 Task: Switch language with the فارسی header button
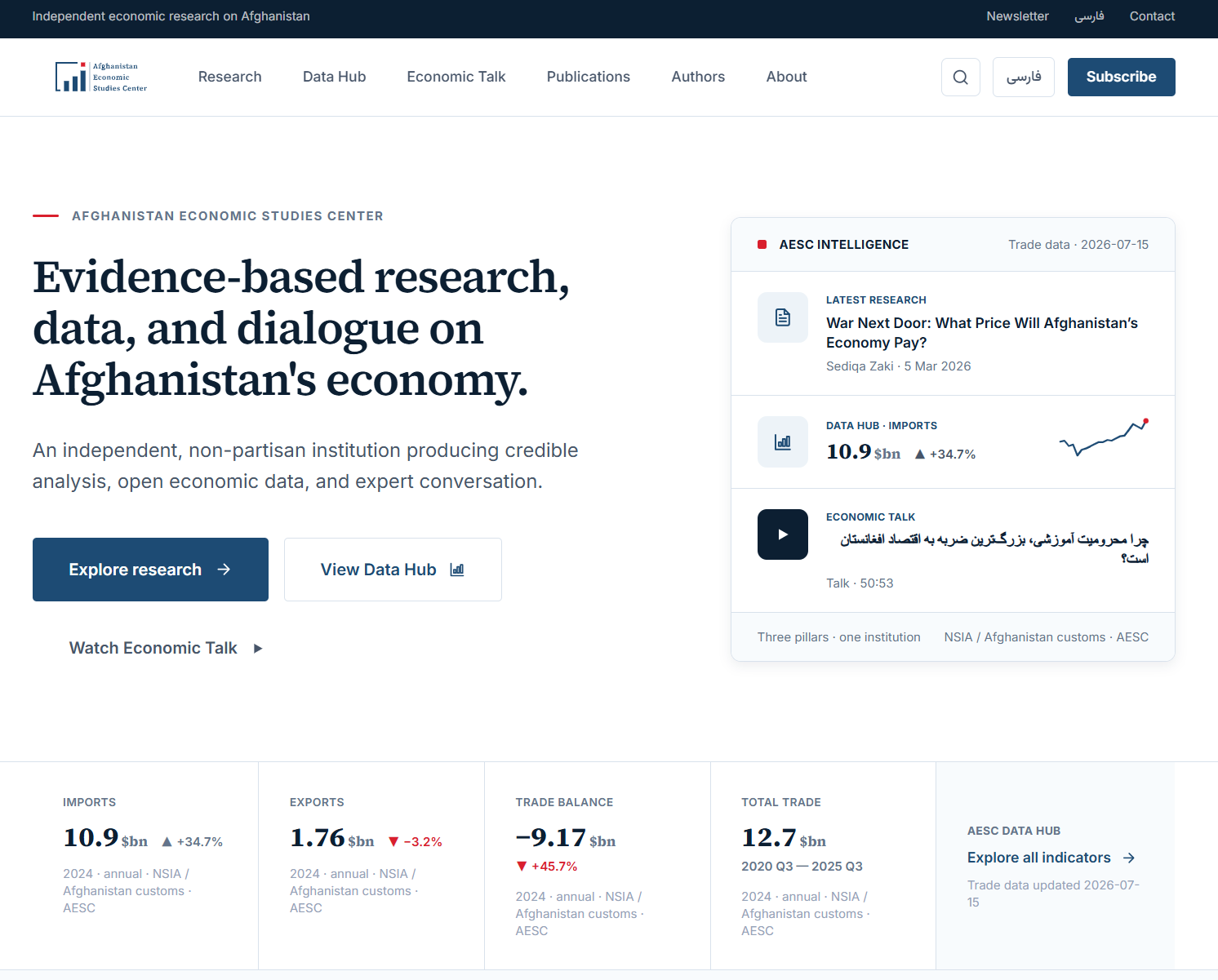pyautogui.click(x=1024, y=77)
